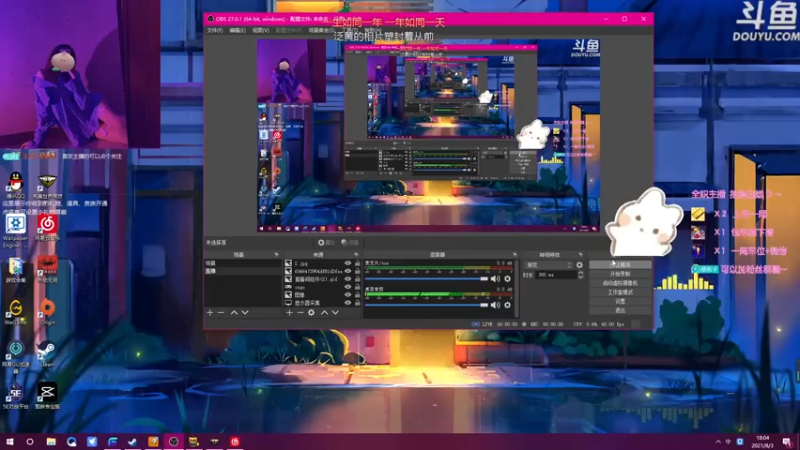The width and height of the screenshot is (800, 450).
Task: Remove selected scene with minus icon in Scenes panel
Action: [x=221, y=312]
